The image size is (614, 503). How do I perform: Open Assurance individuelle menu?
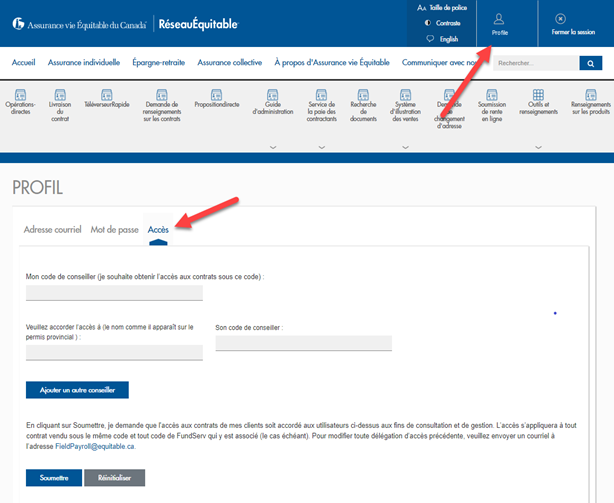[84, 63]
